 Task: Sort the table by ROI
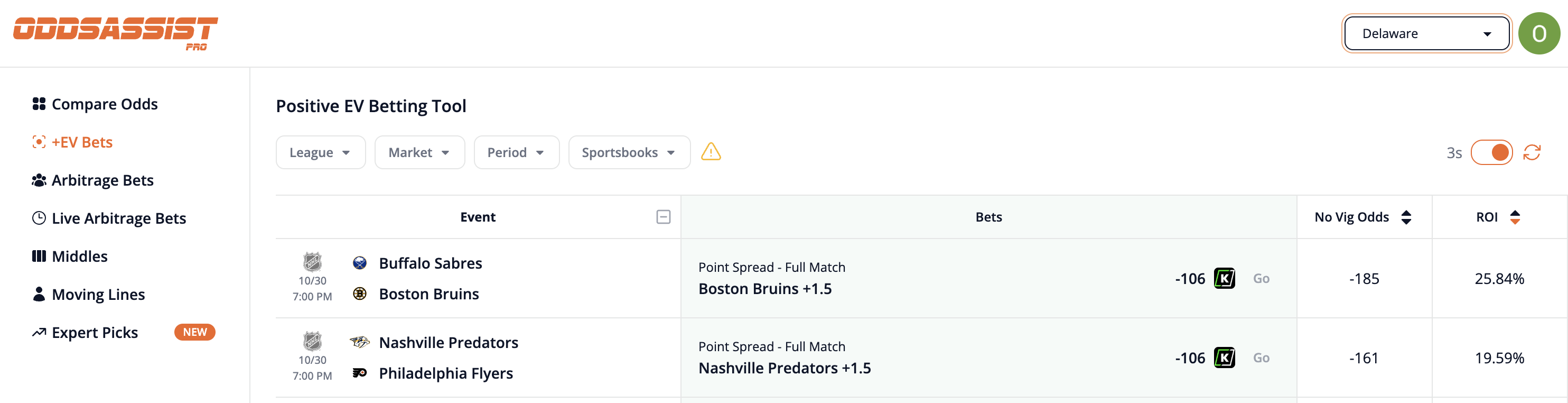click(1515, 216)
